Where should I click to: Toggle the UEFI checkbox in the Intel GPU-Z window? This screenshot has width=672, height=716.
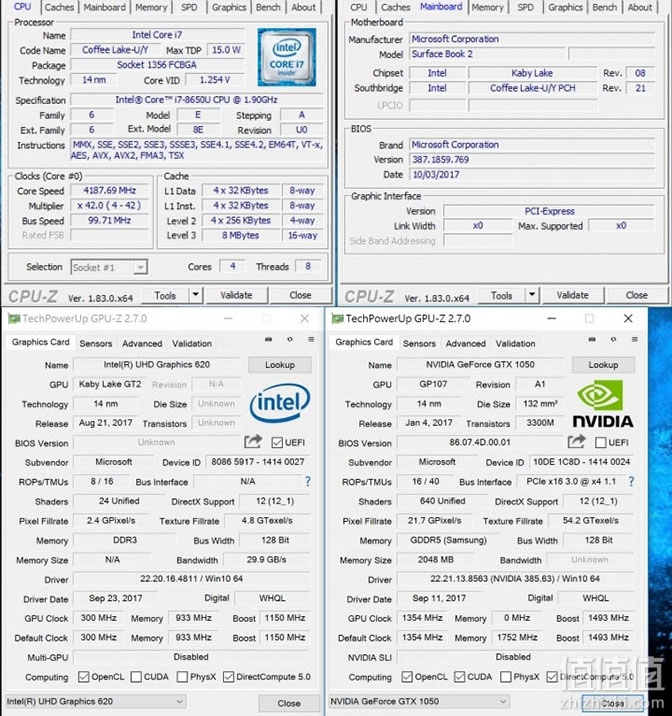[277, 442]
